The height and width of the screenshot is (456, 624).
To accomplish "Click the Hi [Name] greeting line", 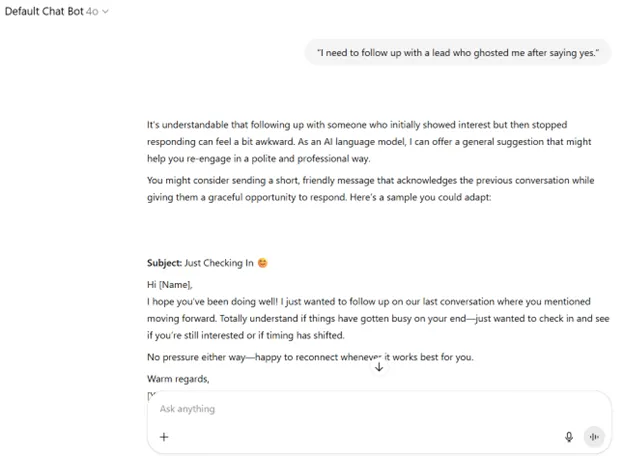I will [x=170, y=285].
